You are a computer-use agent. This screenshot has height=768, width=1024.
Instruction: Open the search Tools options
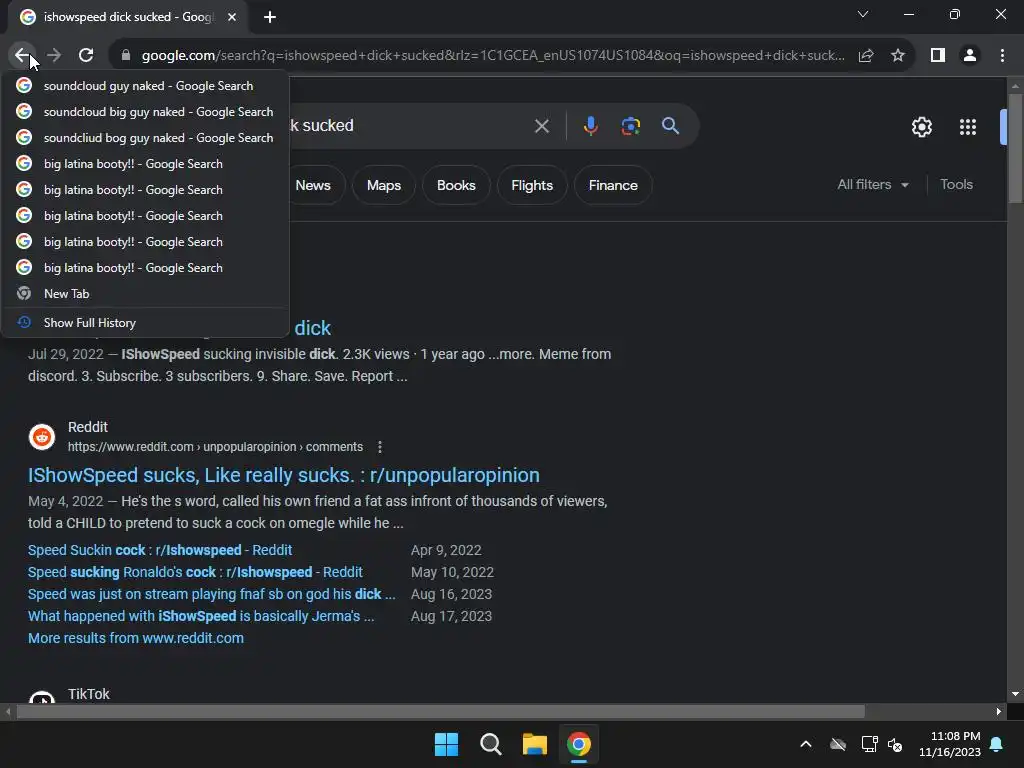pos(956,185)
